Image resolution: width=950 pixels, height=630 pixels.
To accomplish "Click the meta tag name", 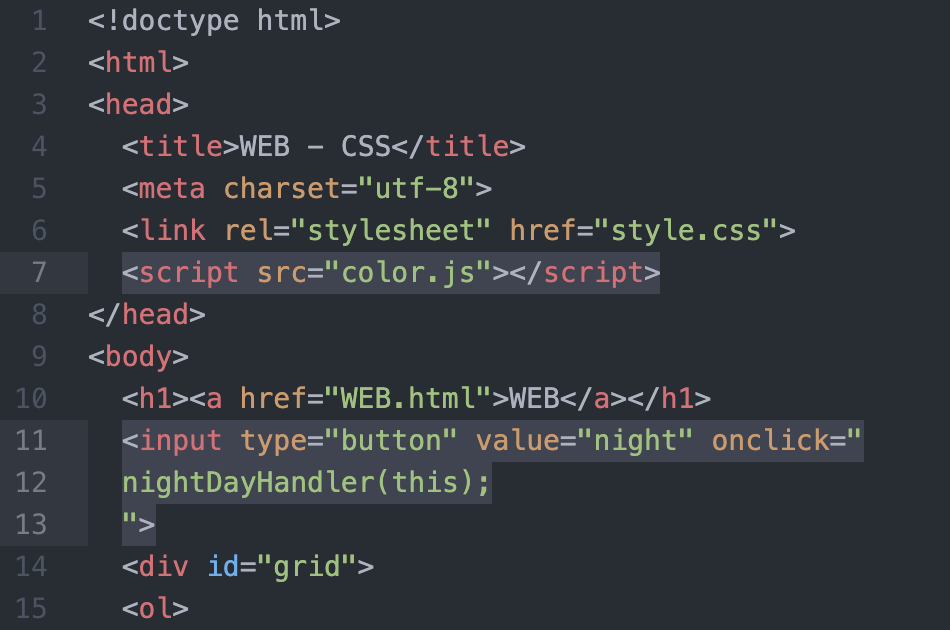I will (x=173, y=189).
